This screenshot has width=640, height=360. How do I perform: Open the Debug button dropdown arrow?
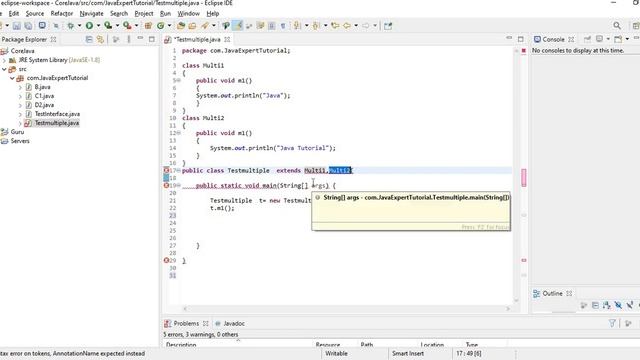(x=79, y=26)
